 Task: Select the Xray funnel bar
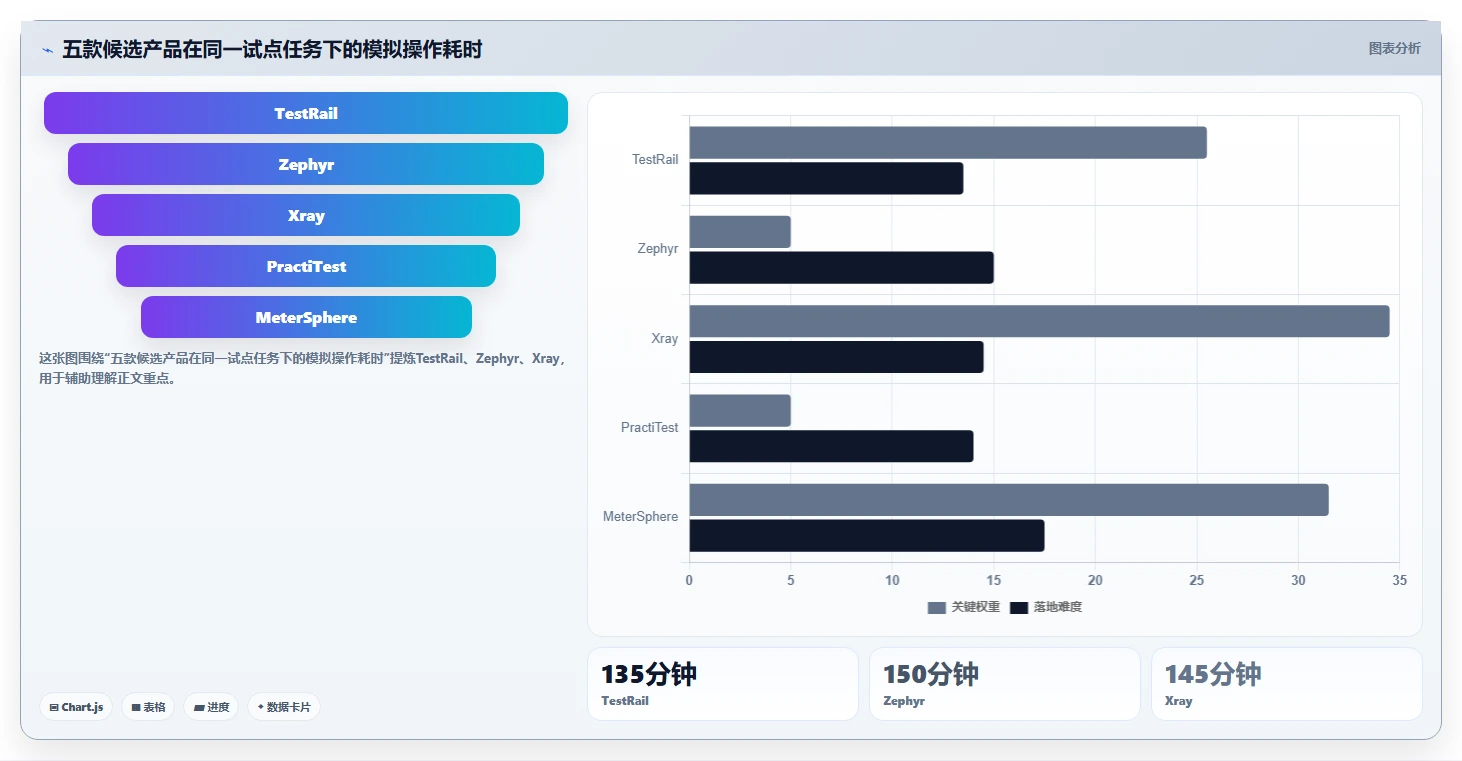pos(306,215)
